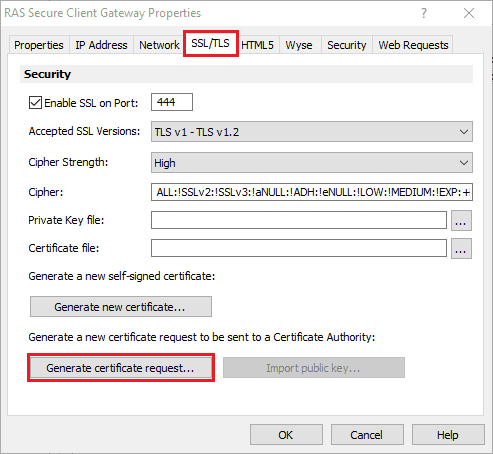493x454 pixels.
Task: Click the SSL port number field
Action: [172, 102]
